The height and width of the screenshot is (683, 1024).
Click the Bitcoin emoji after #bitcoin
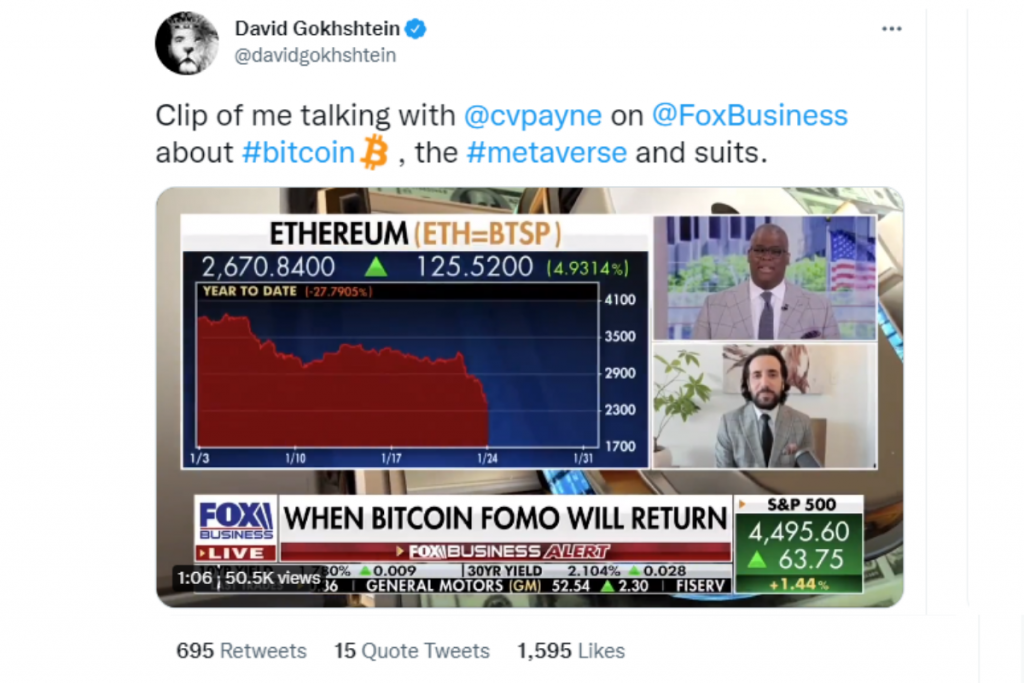point(374,153)
